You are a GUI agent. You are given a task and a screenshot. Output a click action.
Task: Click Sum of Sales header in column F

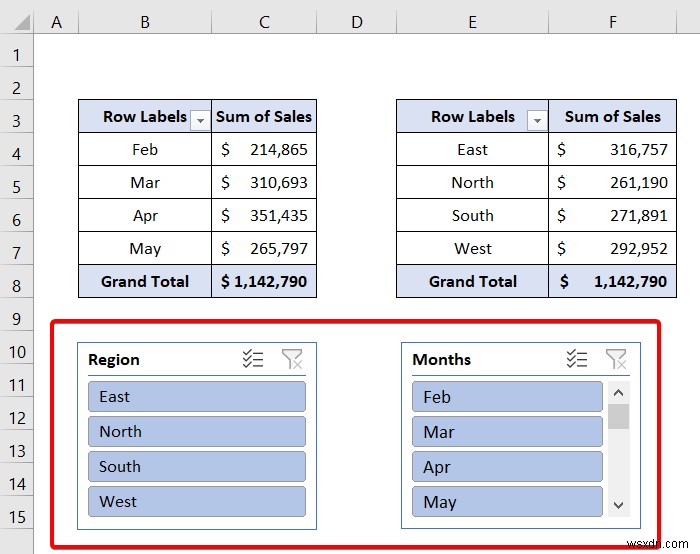tap(612, 116)
